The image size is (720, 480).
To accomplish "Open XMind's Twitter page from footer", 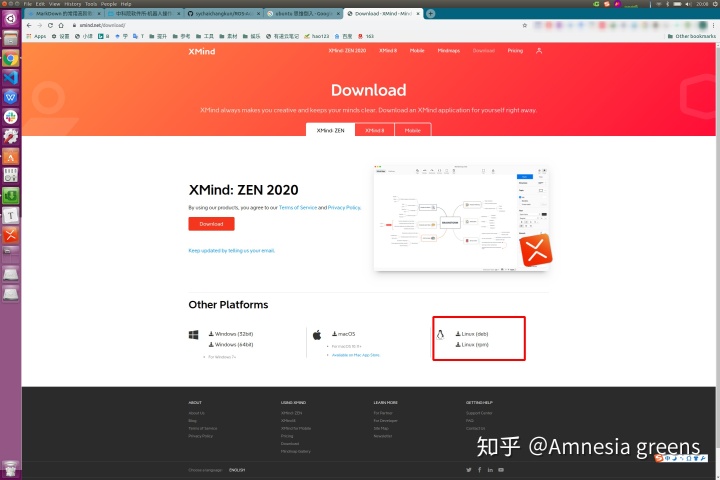I will click(x=469, y=470).
